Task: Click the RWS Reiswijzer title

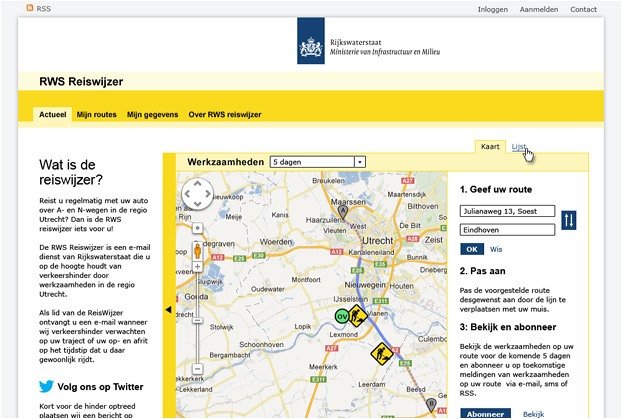Action: pos(81,82)
